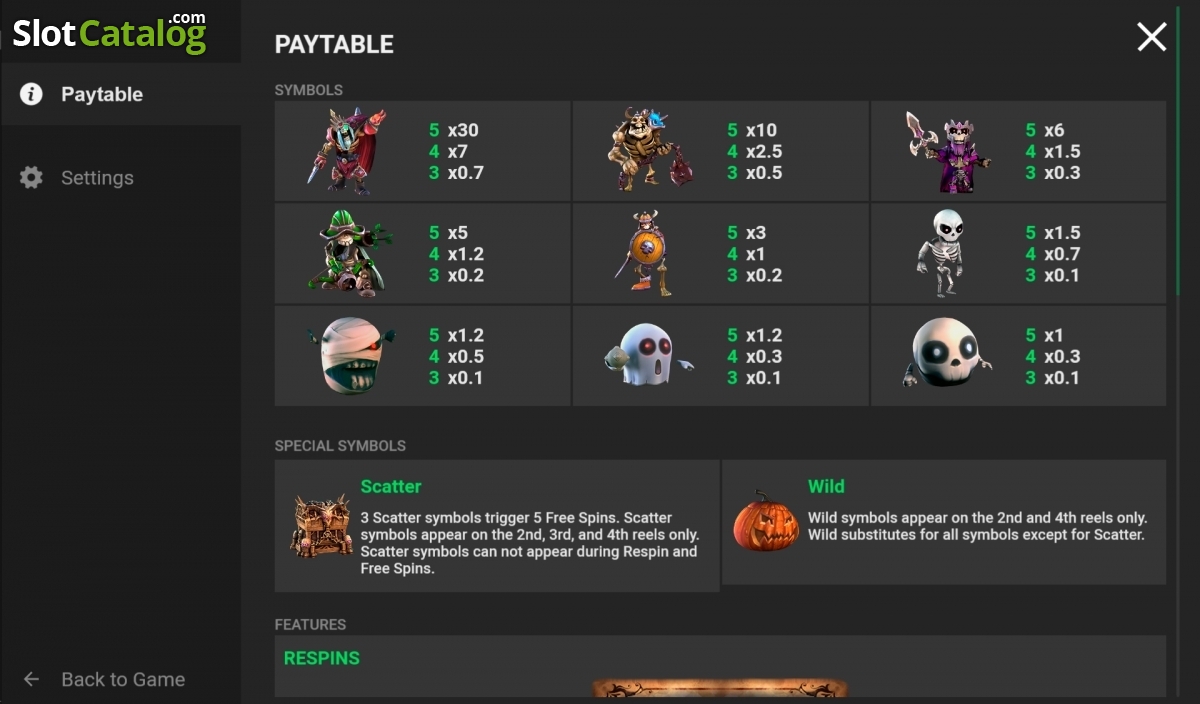Click the round skull symbol
Image resolution: width=1200 pixels, height=704 pixels.
[946, 357]
